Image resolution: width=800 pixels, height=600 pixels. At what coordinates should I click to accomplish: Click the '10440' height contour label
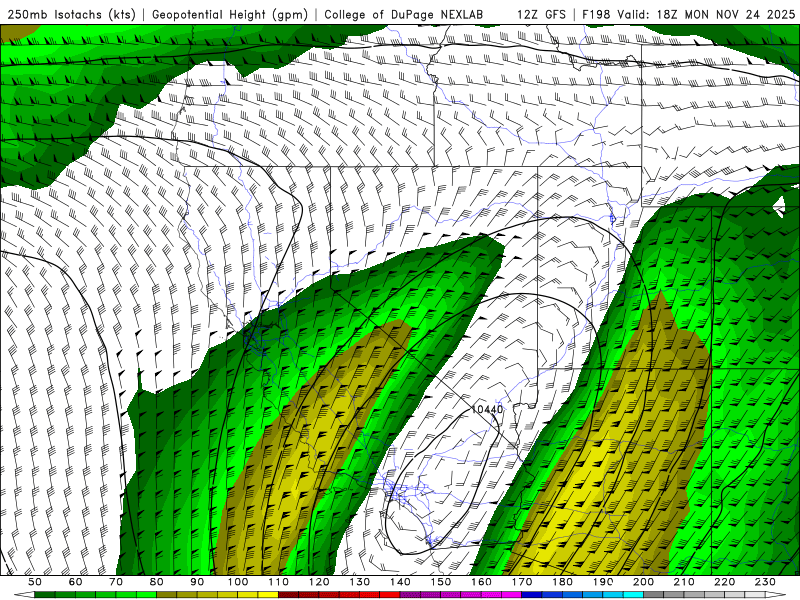coord(487,409)
